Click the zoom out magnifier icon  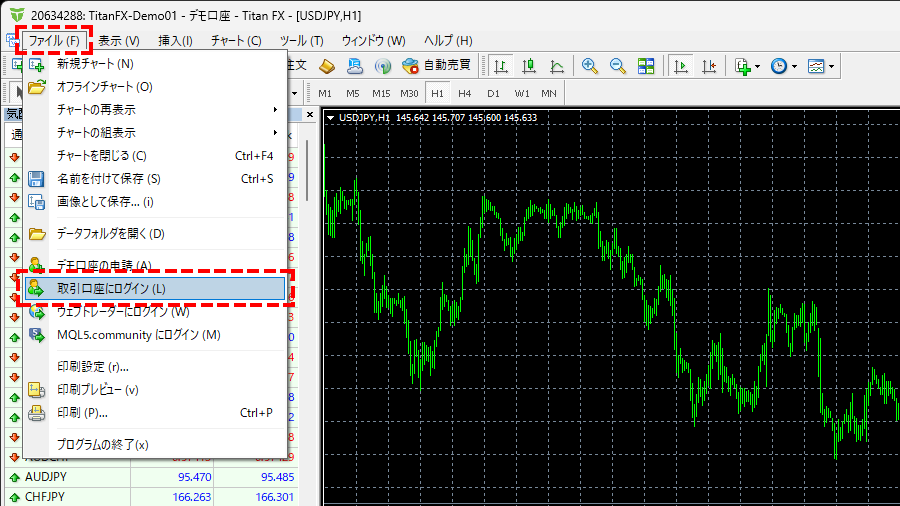click(618, 66)
